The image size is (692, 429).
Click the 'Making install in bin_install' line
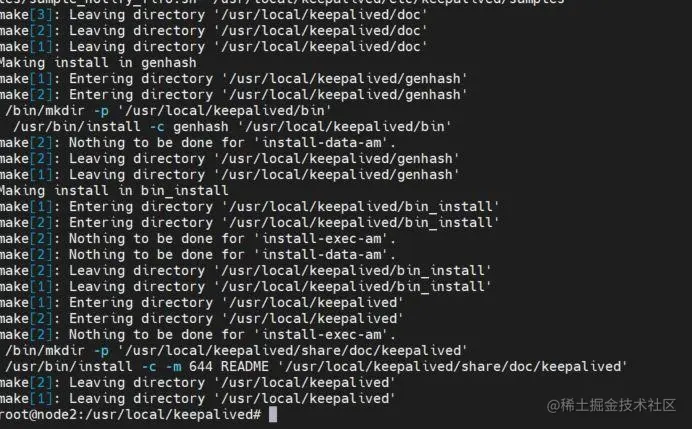(x=114, y=191)
